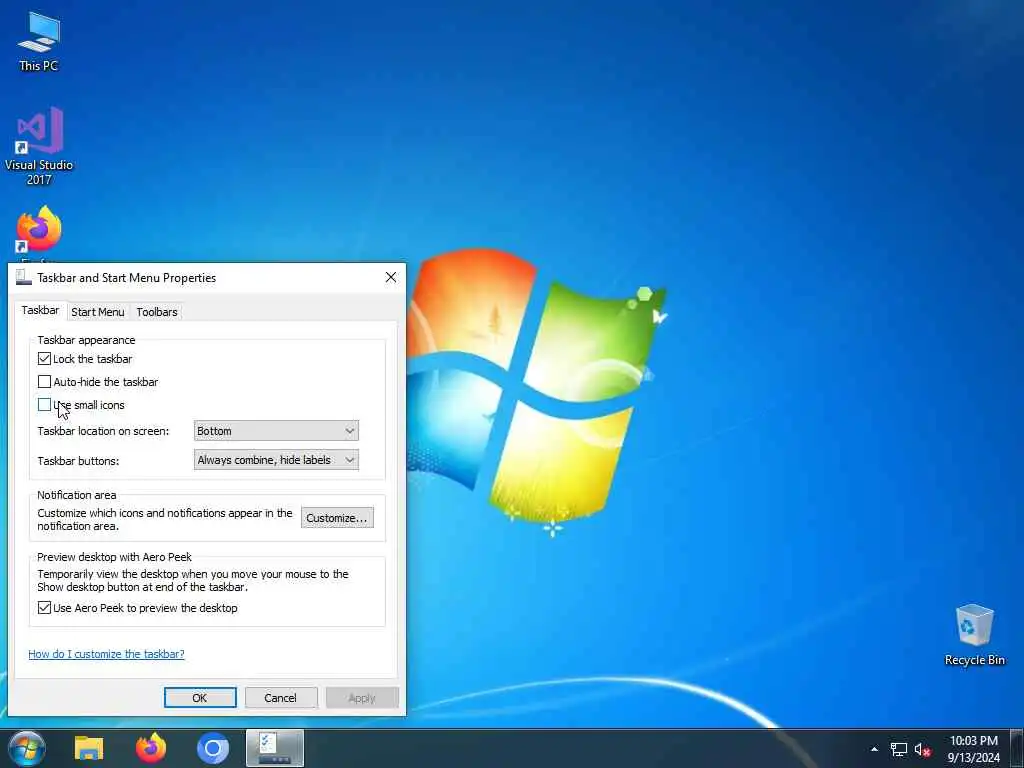Image resolution: width=1024 pixels, height=768 pixels.
Task: Click the Customize... button
Action: (337, 518)
